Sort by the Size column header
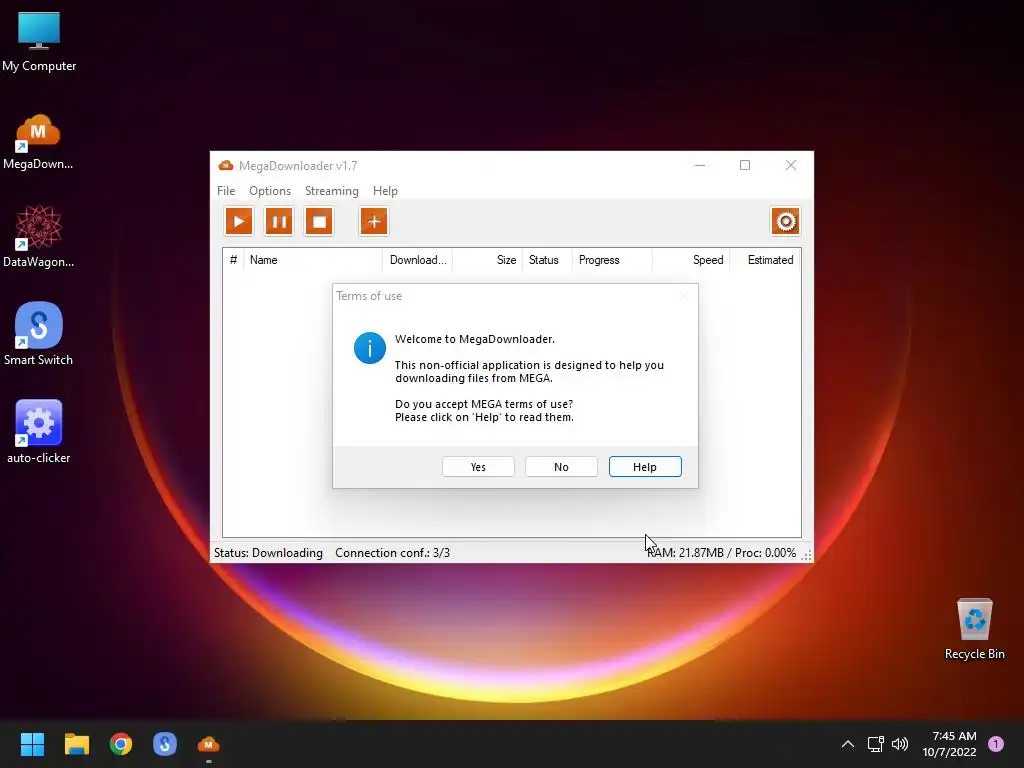1024x768 pixels. [x=487, y=260]
